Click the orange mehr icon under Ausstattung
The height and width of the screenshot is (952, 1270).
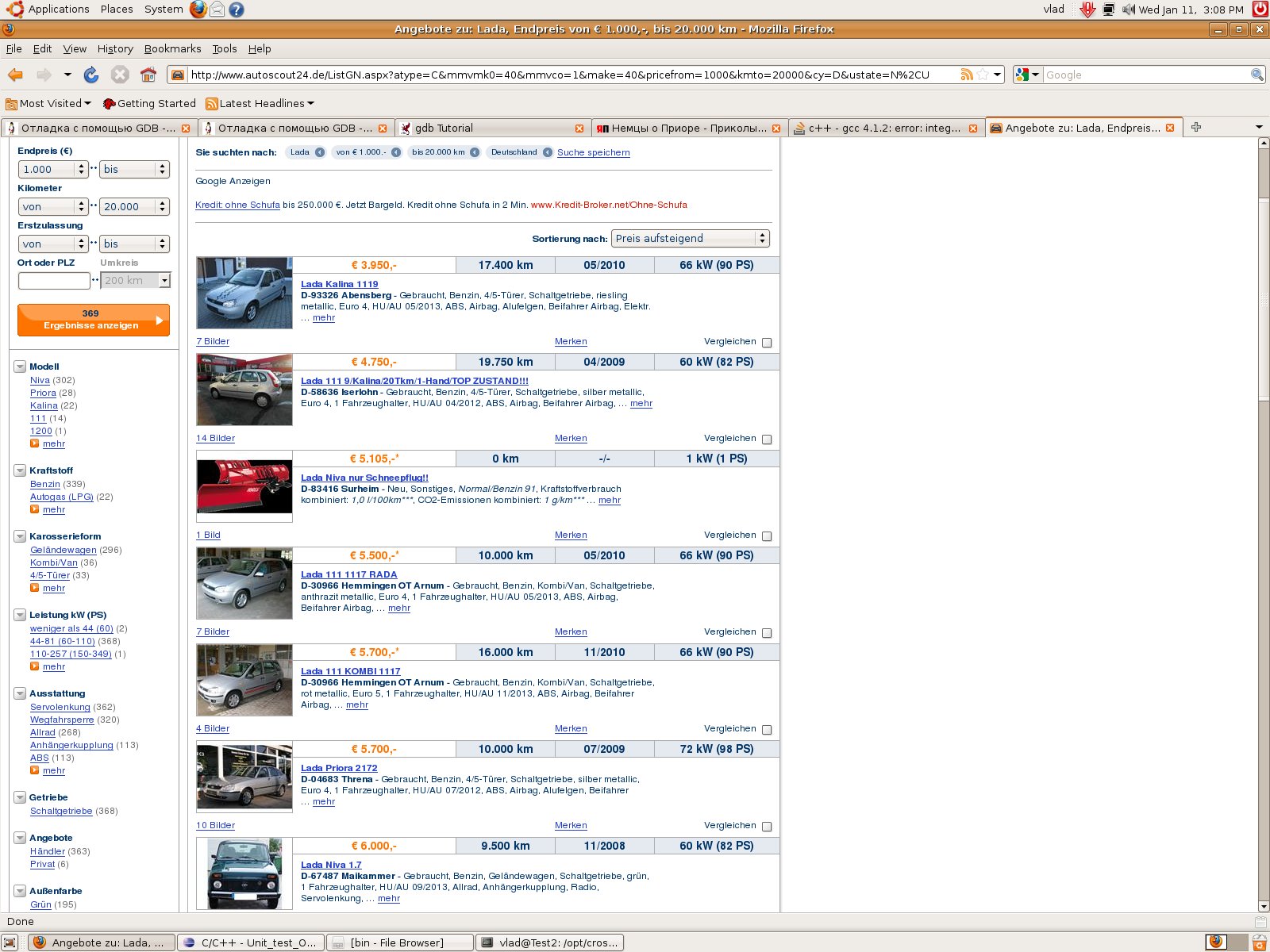click(34, 770)
